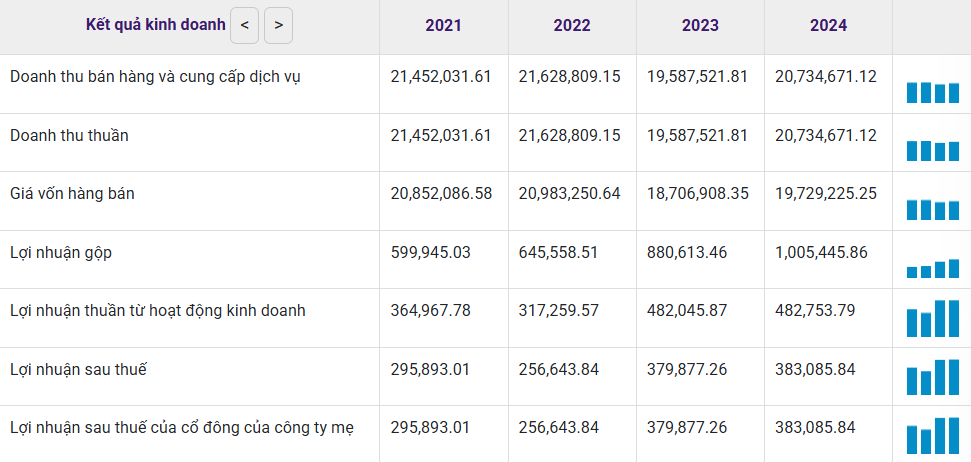Click the Giá vốn hàng bán row label
971x462 pixels.
click(x=72, y=194)
